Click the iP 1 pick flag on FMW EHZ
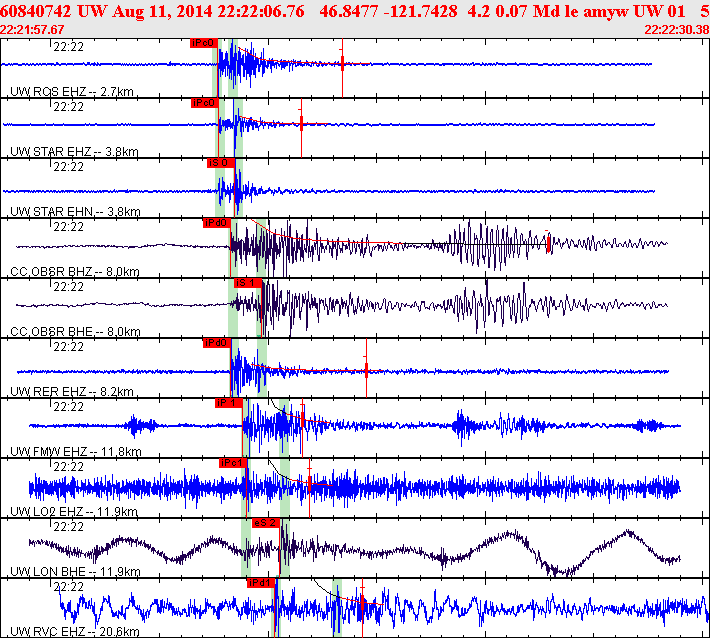 [229, 403]
